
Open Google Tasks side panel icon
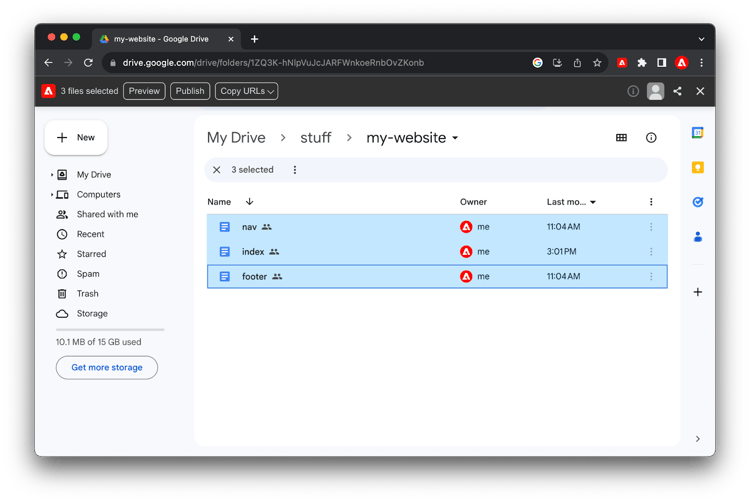coord(698,202)
